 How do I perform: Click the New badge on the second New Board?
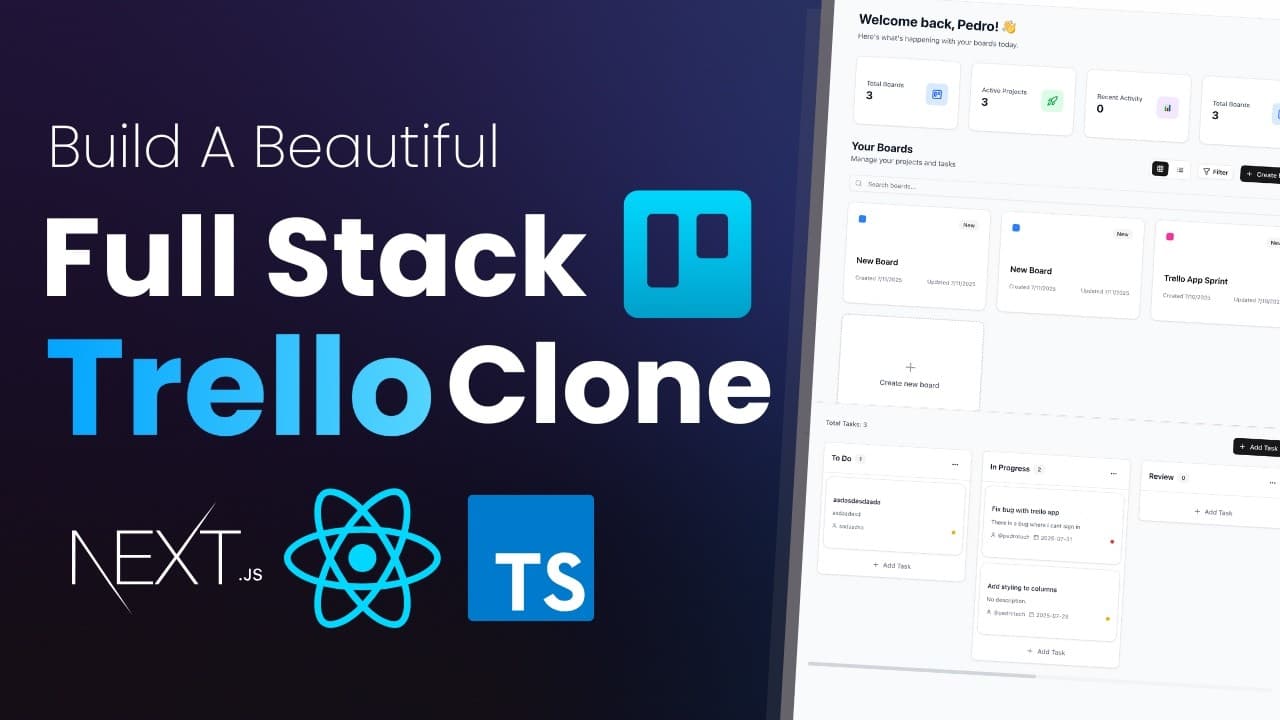(x=1122, y=234)
